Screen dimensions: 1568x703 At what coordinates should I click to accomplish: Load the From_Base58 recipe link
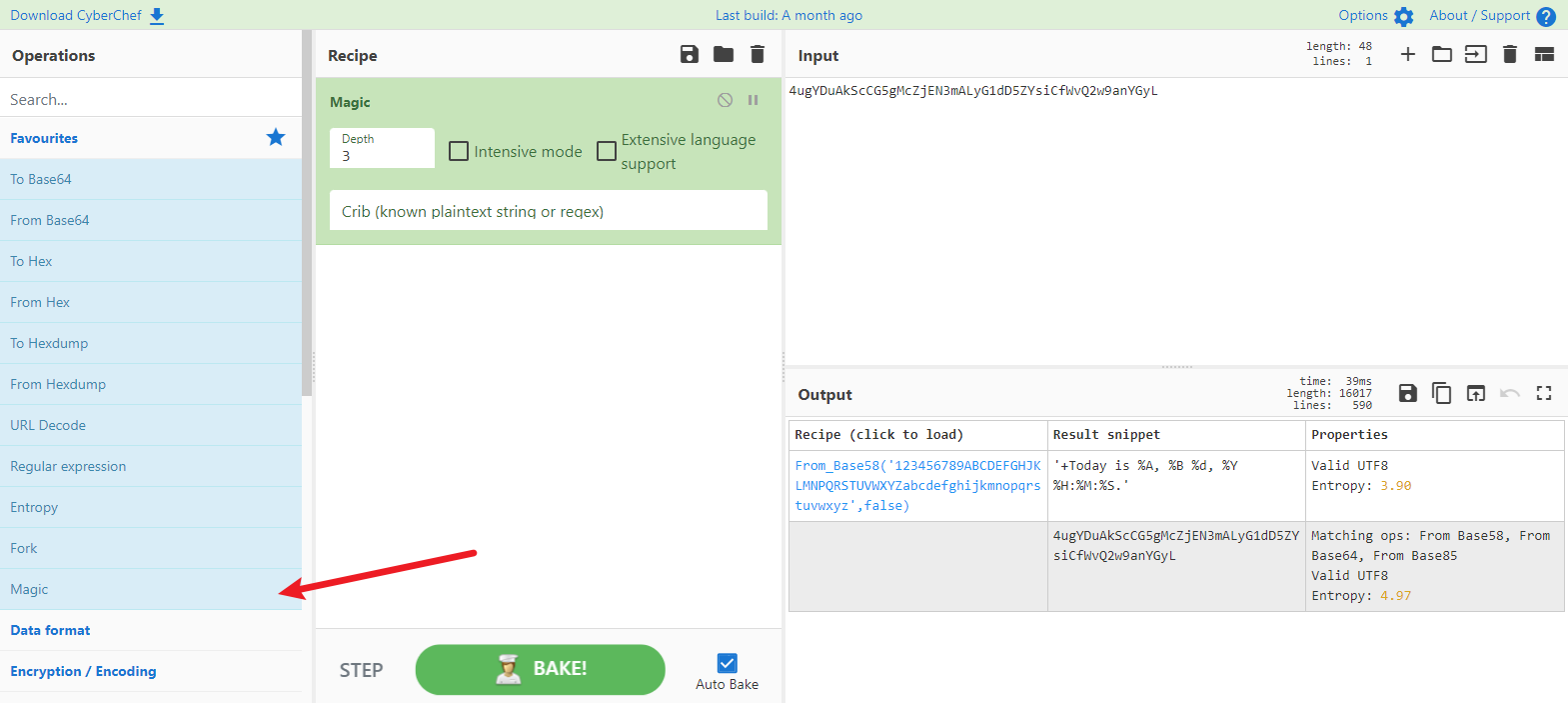917,486
